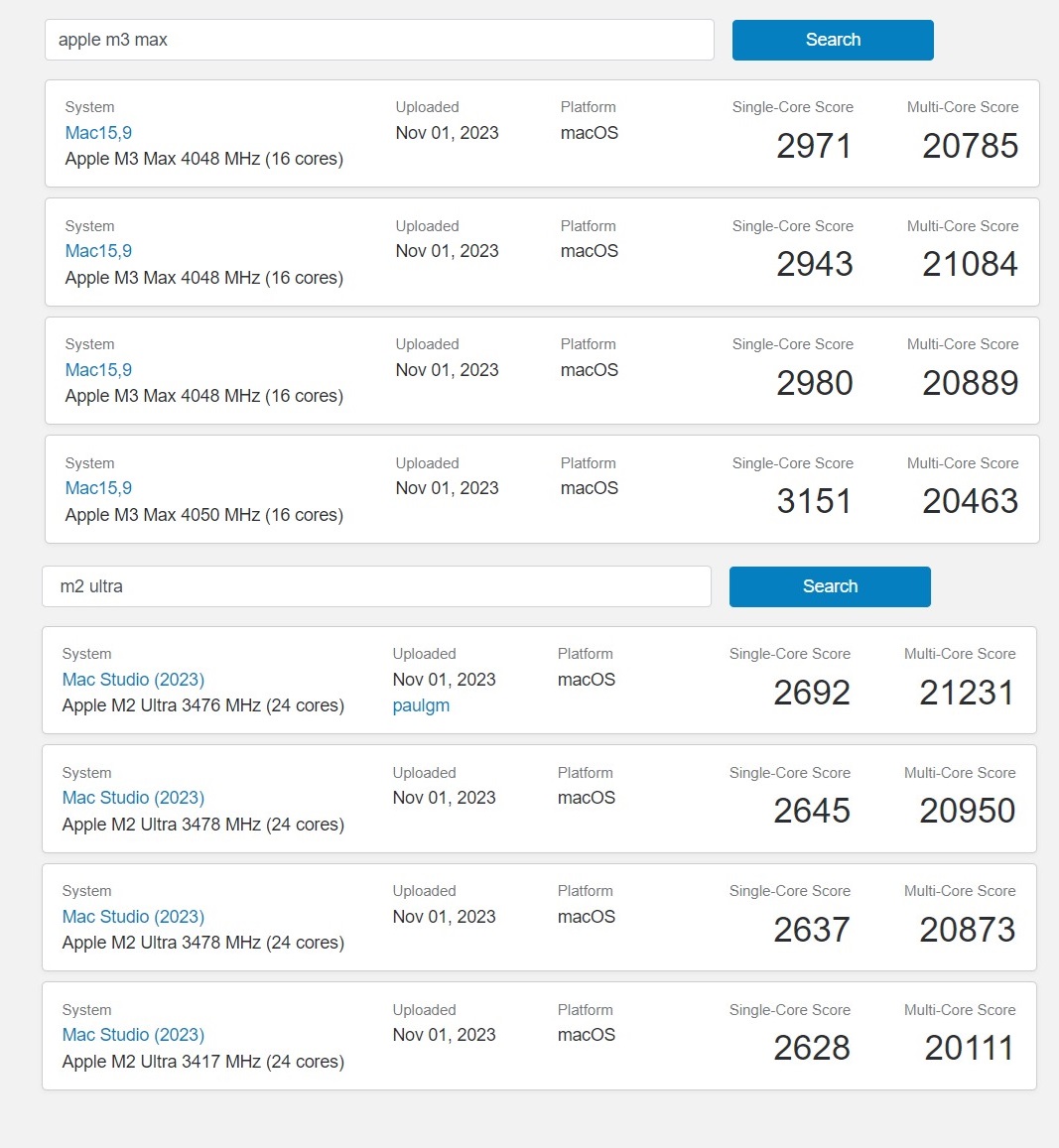Open Mac15,9 link with multi-core score 21084
Screen dimensions: 1059x1148
click(98, 251)
